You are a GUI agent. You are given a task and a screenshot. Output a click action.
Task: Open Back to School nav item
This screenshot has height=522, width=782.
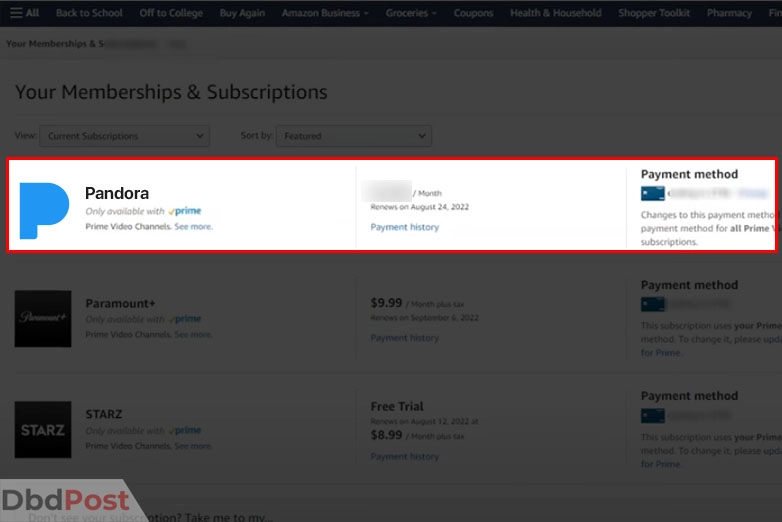point(89,13)
